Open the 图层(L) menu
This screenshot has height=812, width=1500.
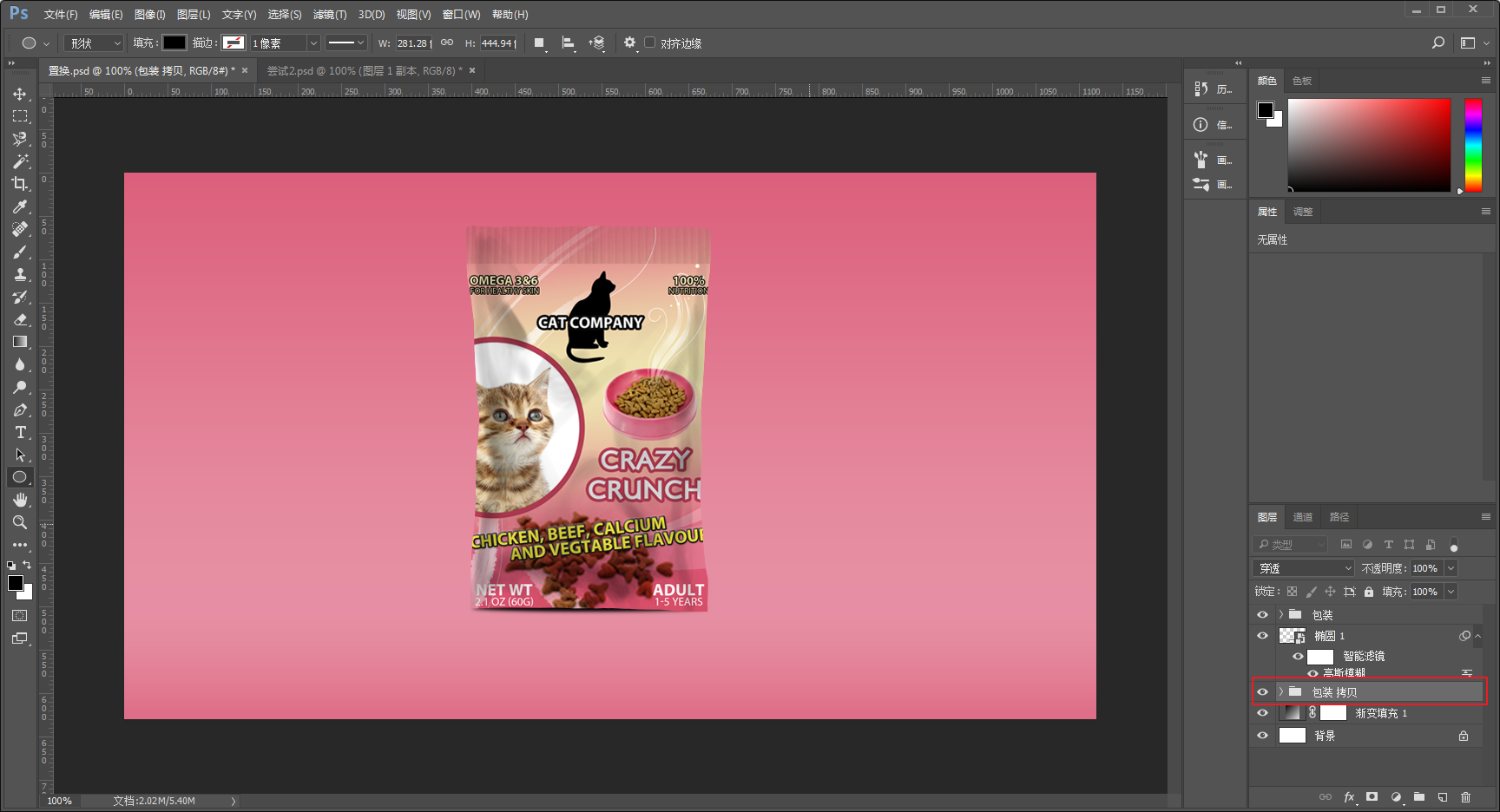[194, 15]
